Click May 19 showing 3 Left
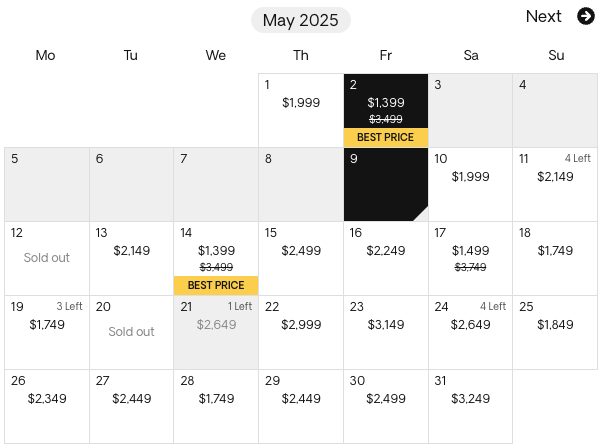The width and height of the screenshot is (602, 448). click(x=47, y=332)
